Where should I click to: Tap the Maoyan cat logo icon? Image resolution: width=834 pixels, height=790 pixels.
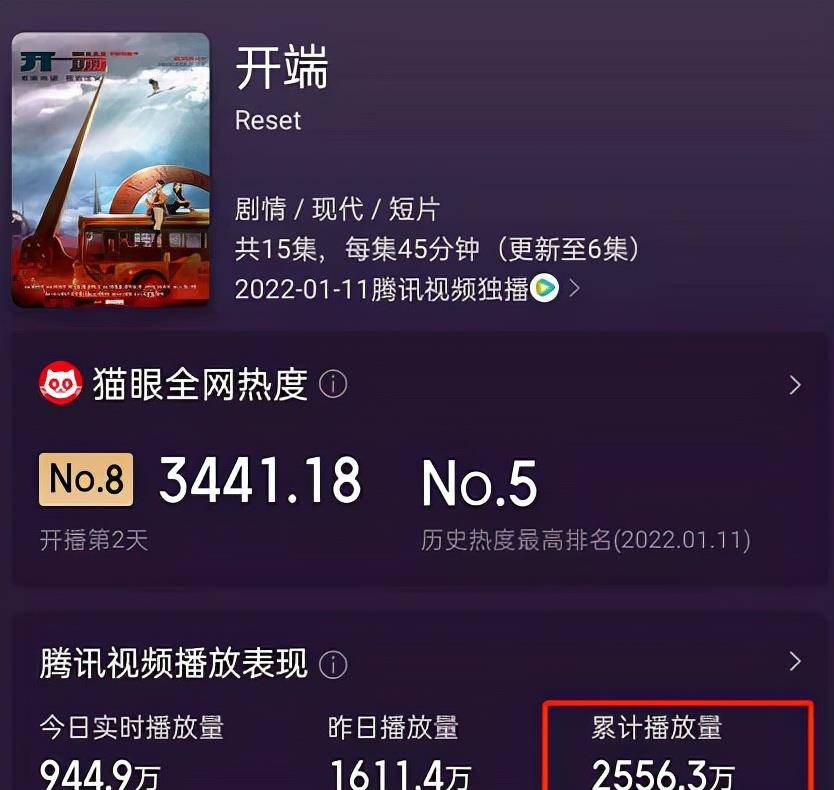click(x=61, y=383)
